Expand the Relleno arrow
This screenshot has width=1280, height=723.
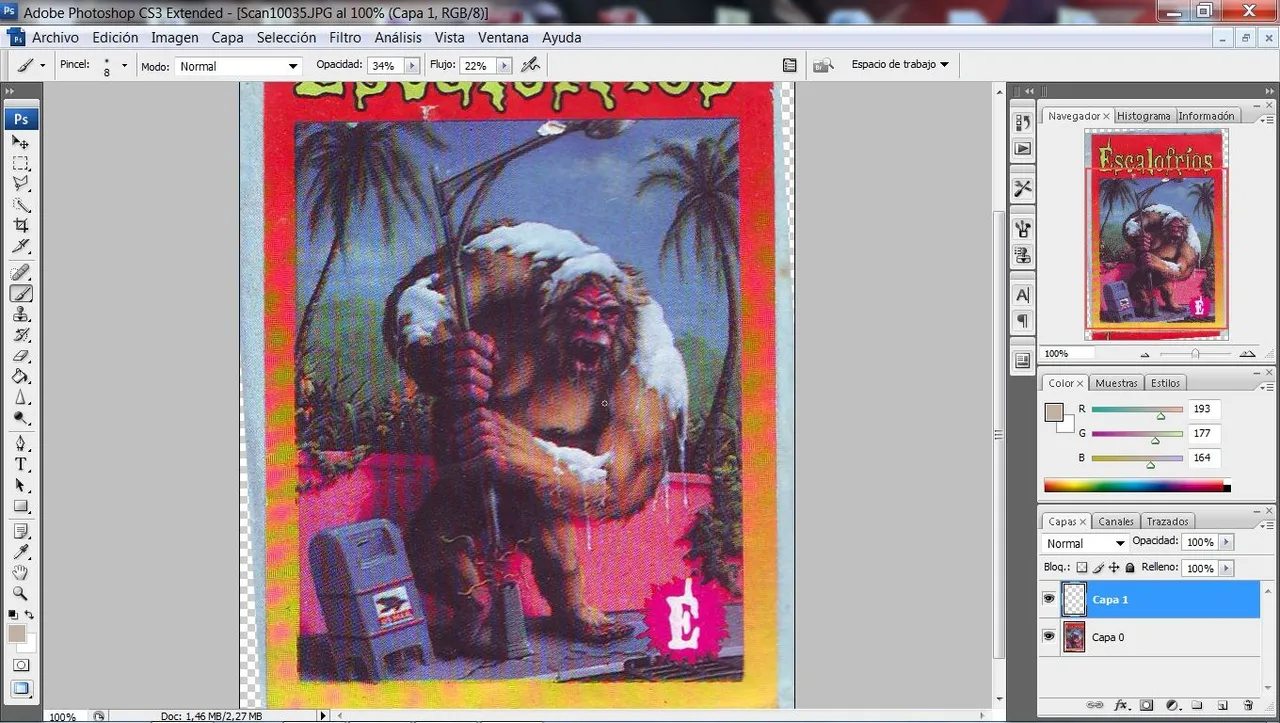pyautogui.click(x=1227, y=568)
